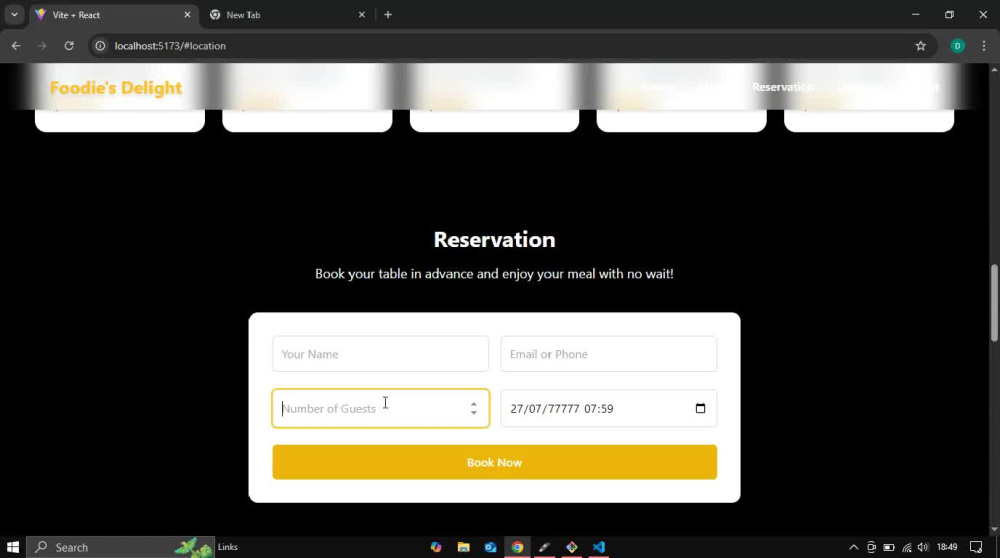1000x558 pixels.
Task: Click the Reservation heading
Action: 494,240
